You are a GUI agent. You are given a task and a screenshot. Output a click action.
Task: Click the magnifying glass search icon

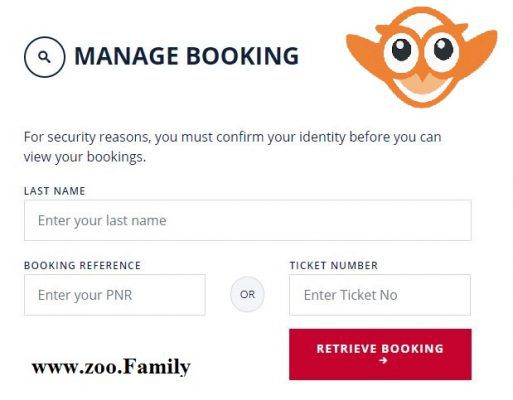(44, 57)
